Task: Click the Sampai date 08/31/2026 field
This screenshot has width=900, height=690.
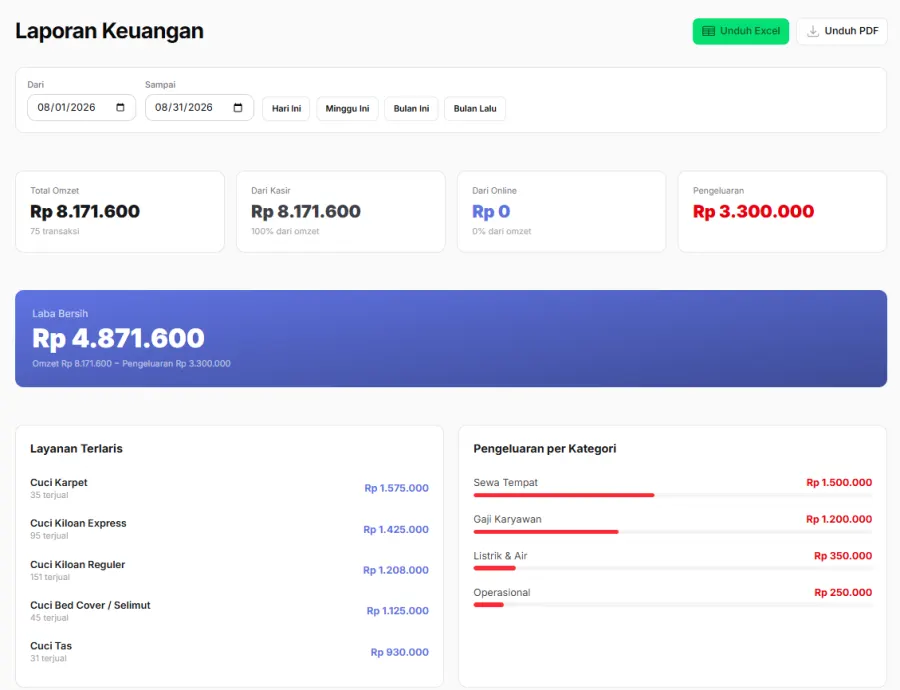Action: point(199,107)
